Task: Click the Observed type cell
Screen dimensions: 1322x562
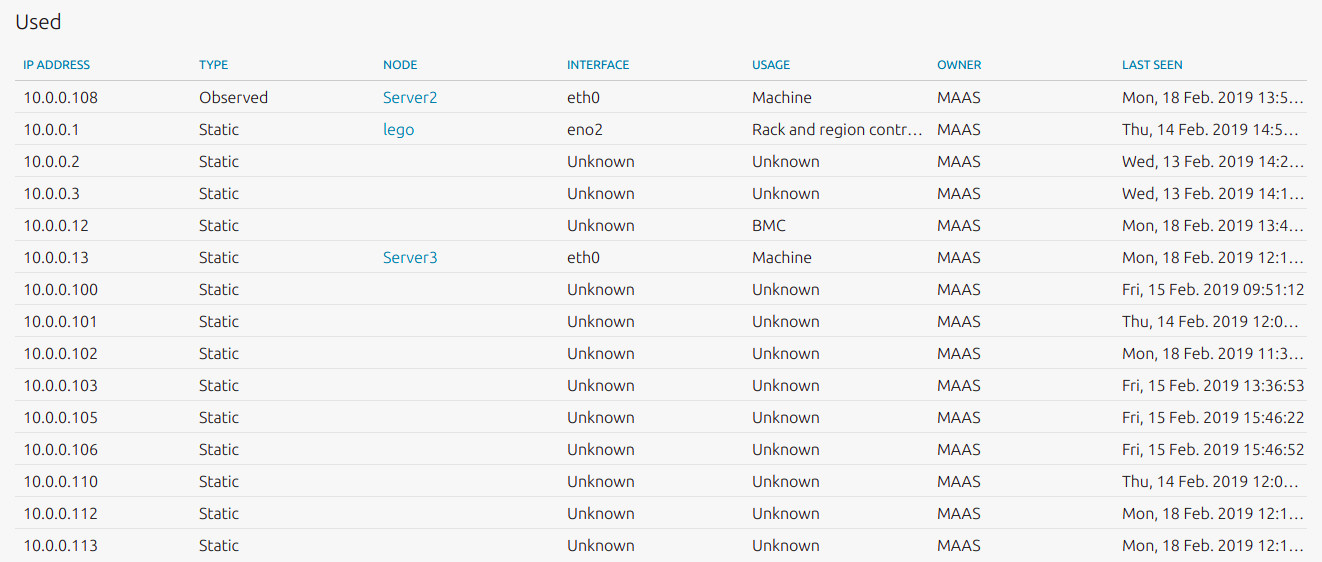Action: 233,98
